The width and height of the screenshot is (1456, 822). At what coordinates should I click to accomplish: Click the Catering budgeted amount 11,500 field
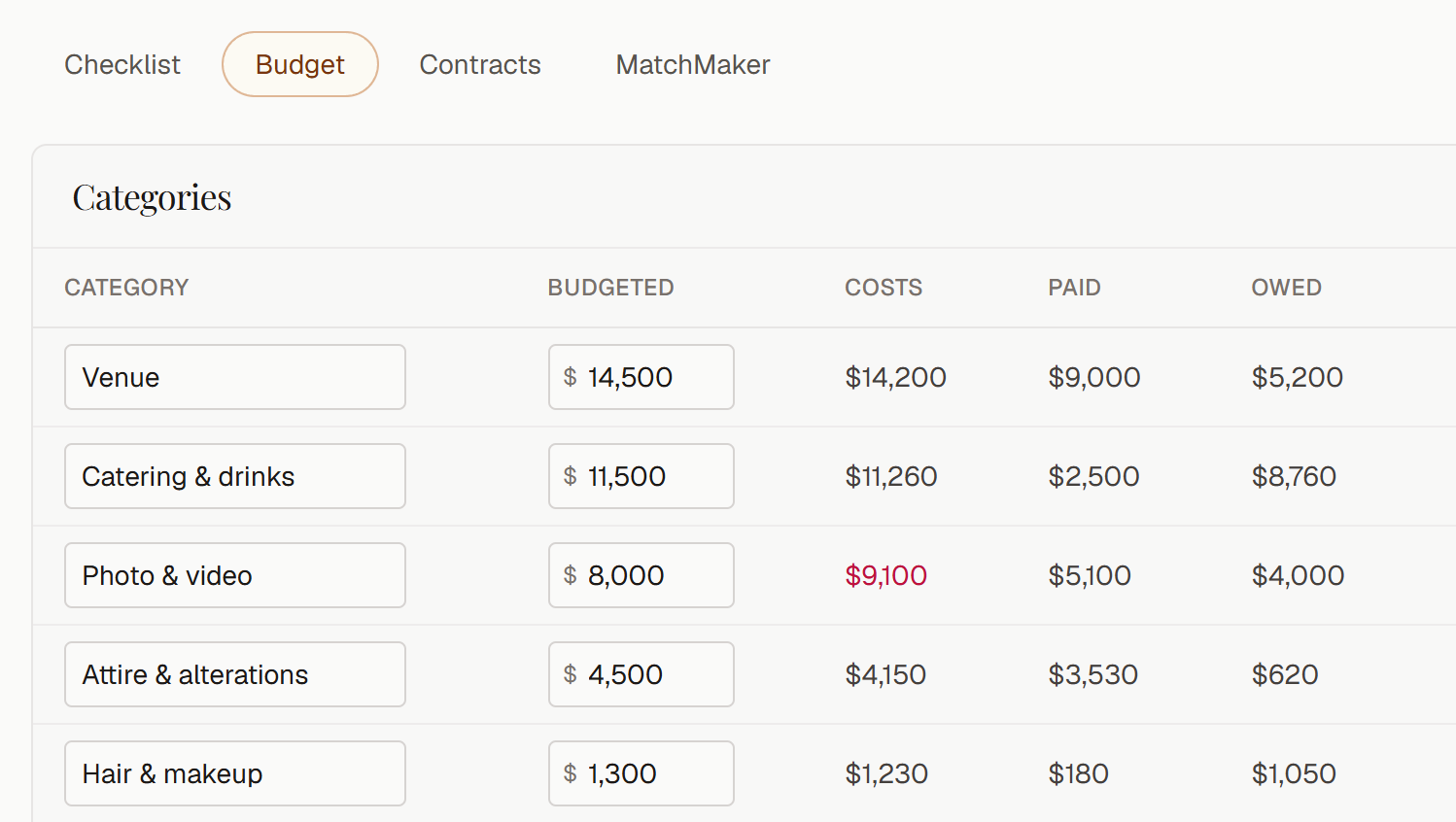pyautogui.click(x=641, y=476)
